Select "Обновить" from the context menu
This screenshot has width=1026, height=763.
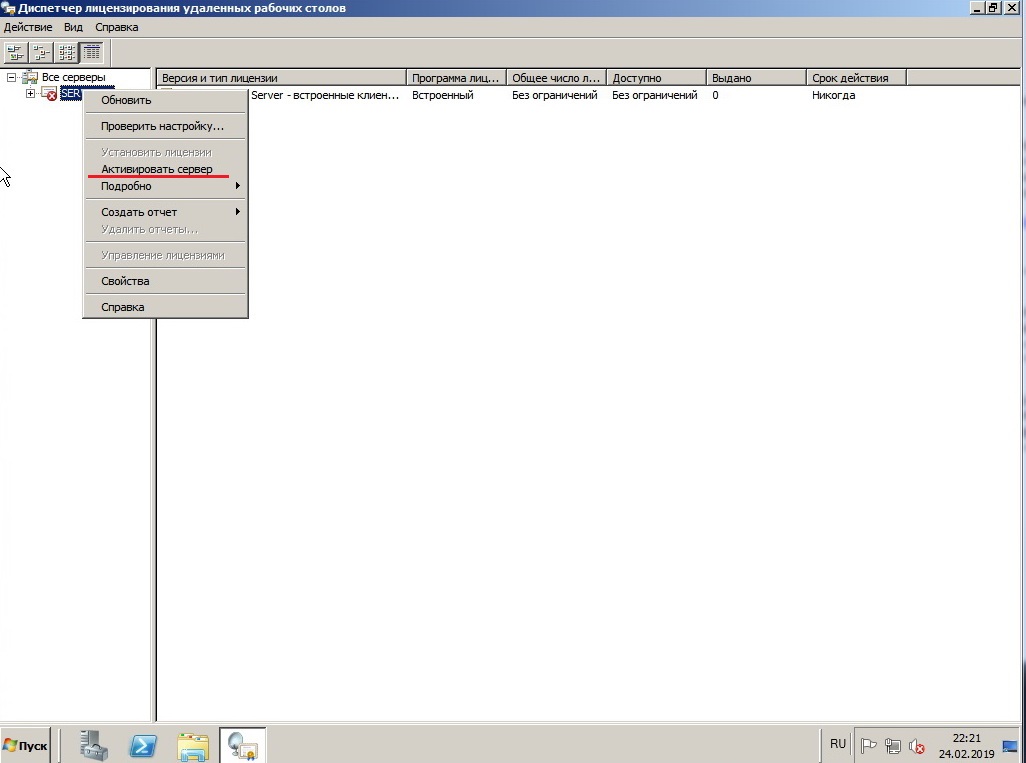coord(126,100)
